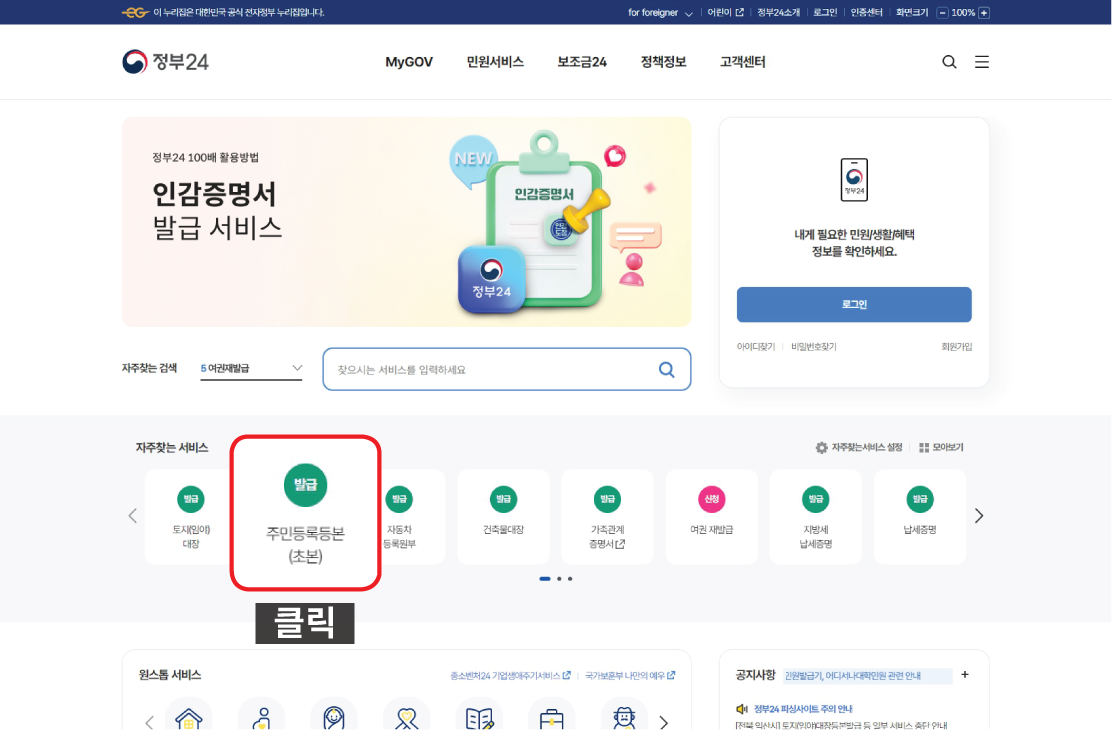Viewport: 1112px width, 730px height.
Task: Open 국가보훈부 나만의 예우 link
Action: 630,675
